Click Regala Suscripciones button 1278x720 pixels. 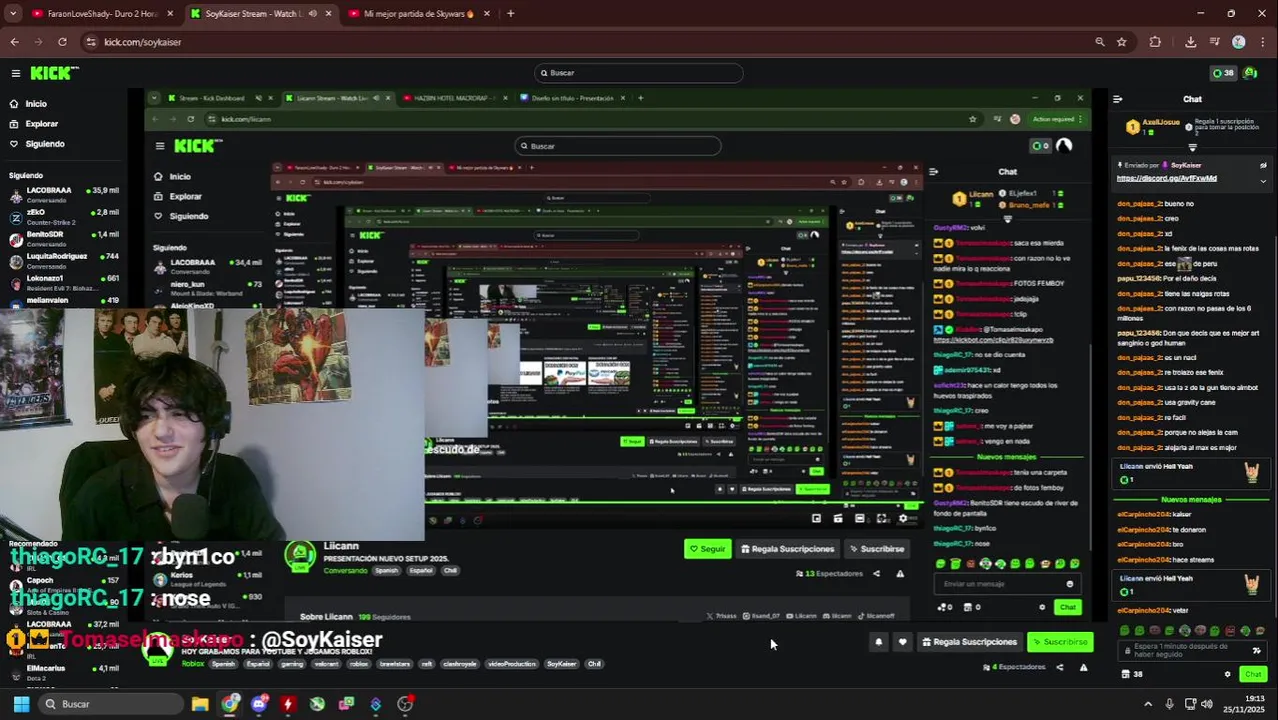tap(969, 642)
